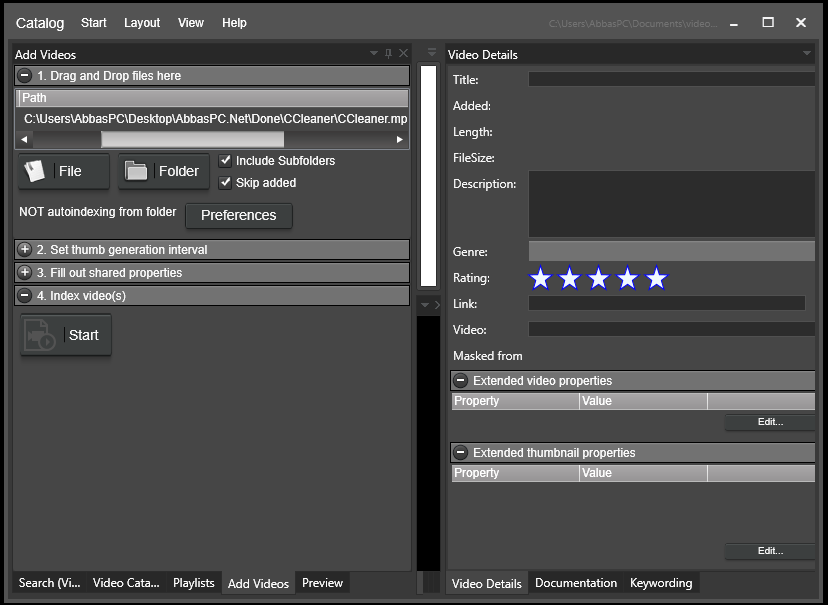Expand Set thumb generation interval section
The height and width of the screenshot is (605, 828).
pos(24,249)
